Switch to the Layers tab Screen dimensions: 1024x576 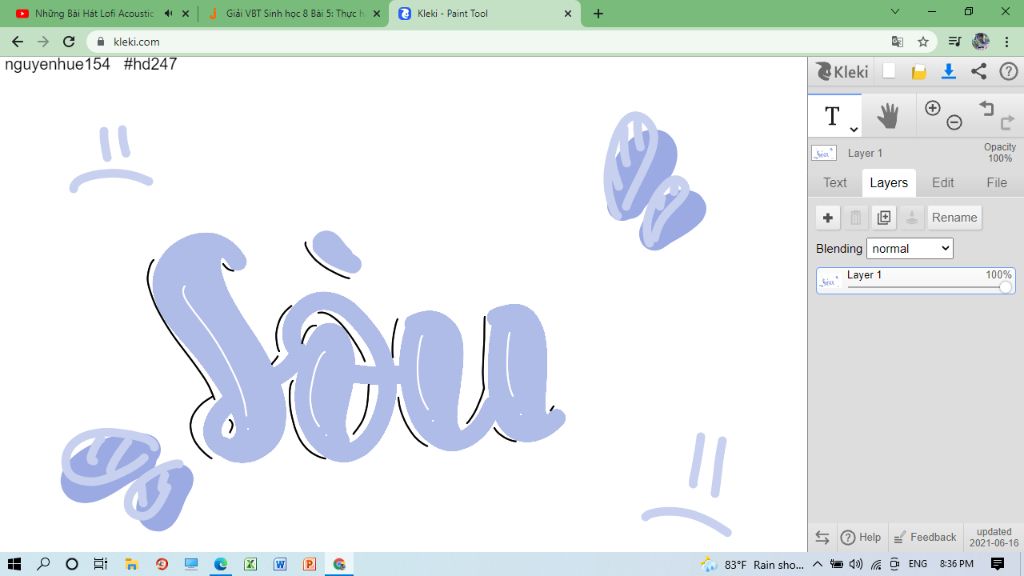(888, 183)
